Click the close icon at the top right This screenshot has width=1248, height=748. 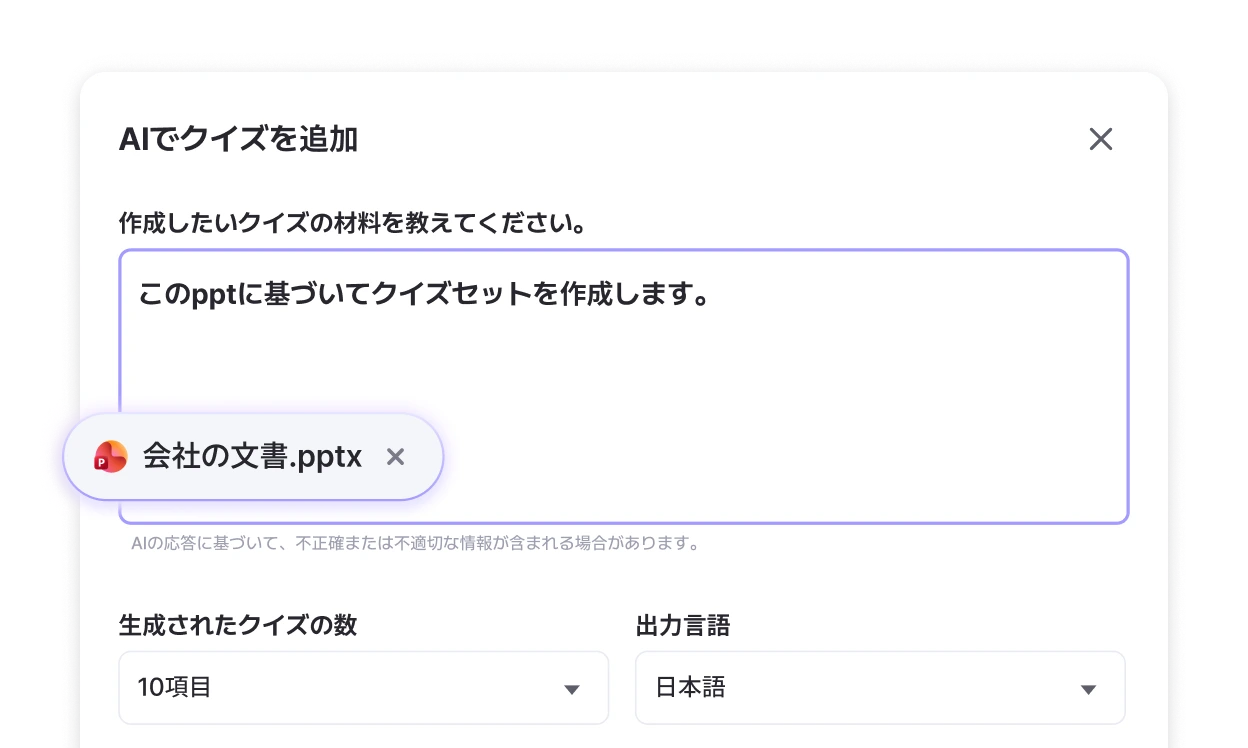(1101, 139)
